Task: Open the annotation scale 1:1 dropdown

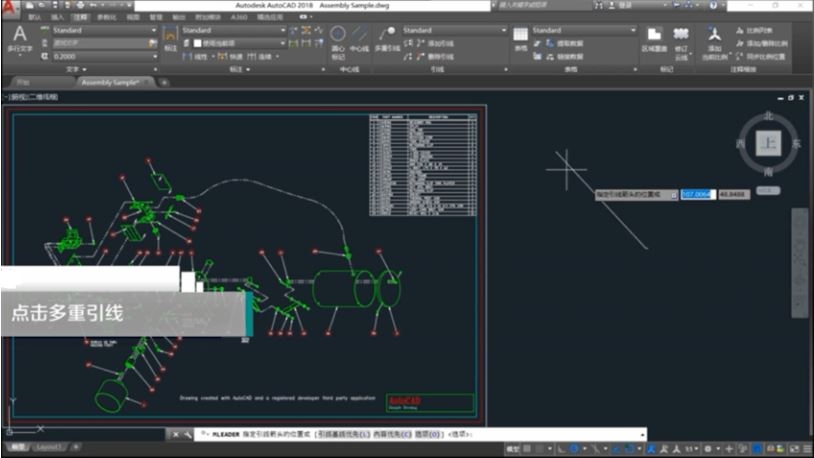Action: point(691,449)
